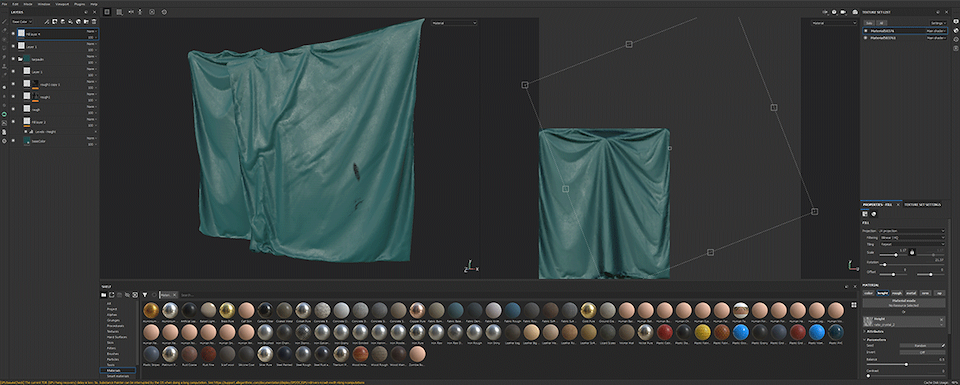Switch viewport to single 3D/2D view icon
This screenshot has width=960, height=385.
(107, 12)
